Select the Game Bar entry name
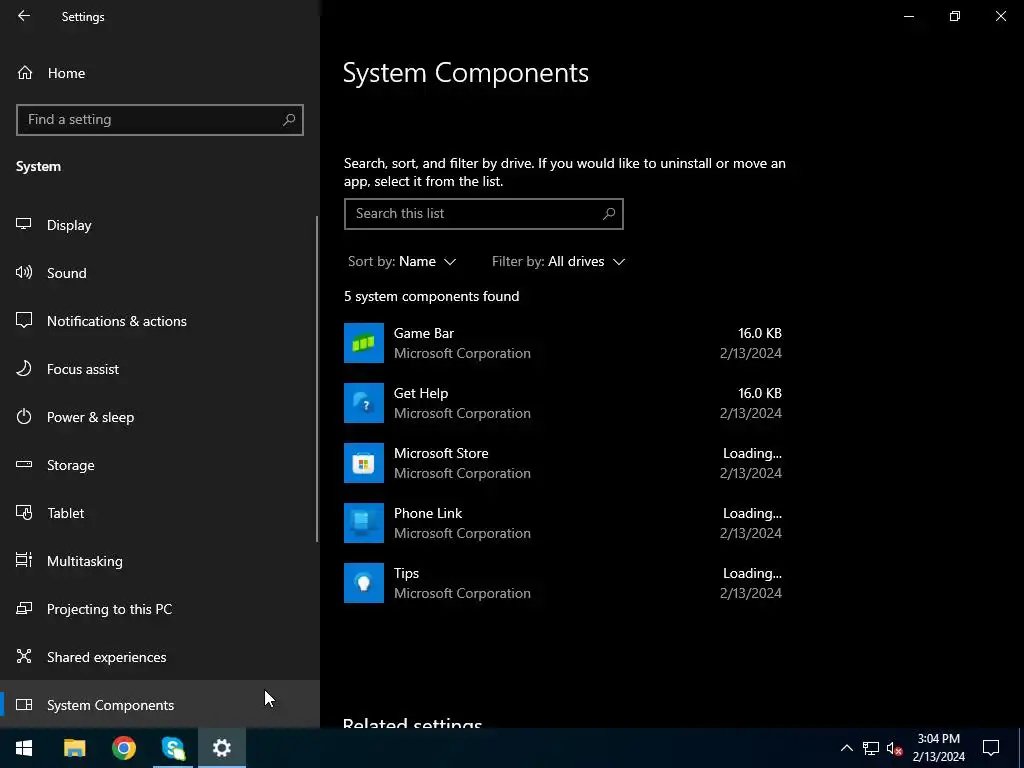The height and width of the screenshot is (768, 1024). (x=423, y=333)
